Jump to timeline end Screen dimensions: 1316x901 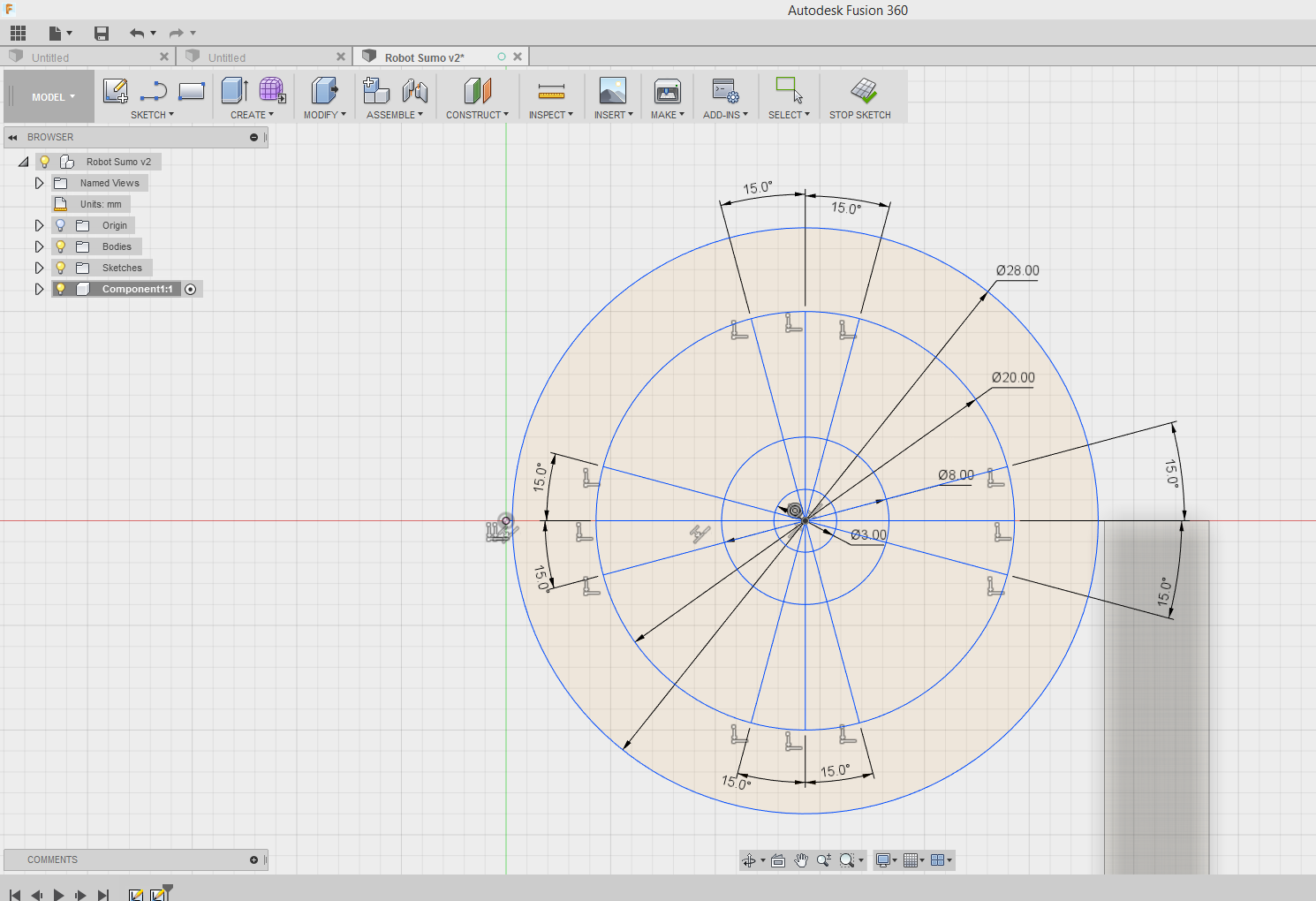click(102, 895)
